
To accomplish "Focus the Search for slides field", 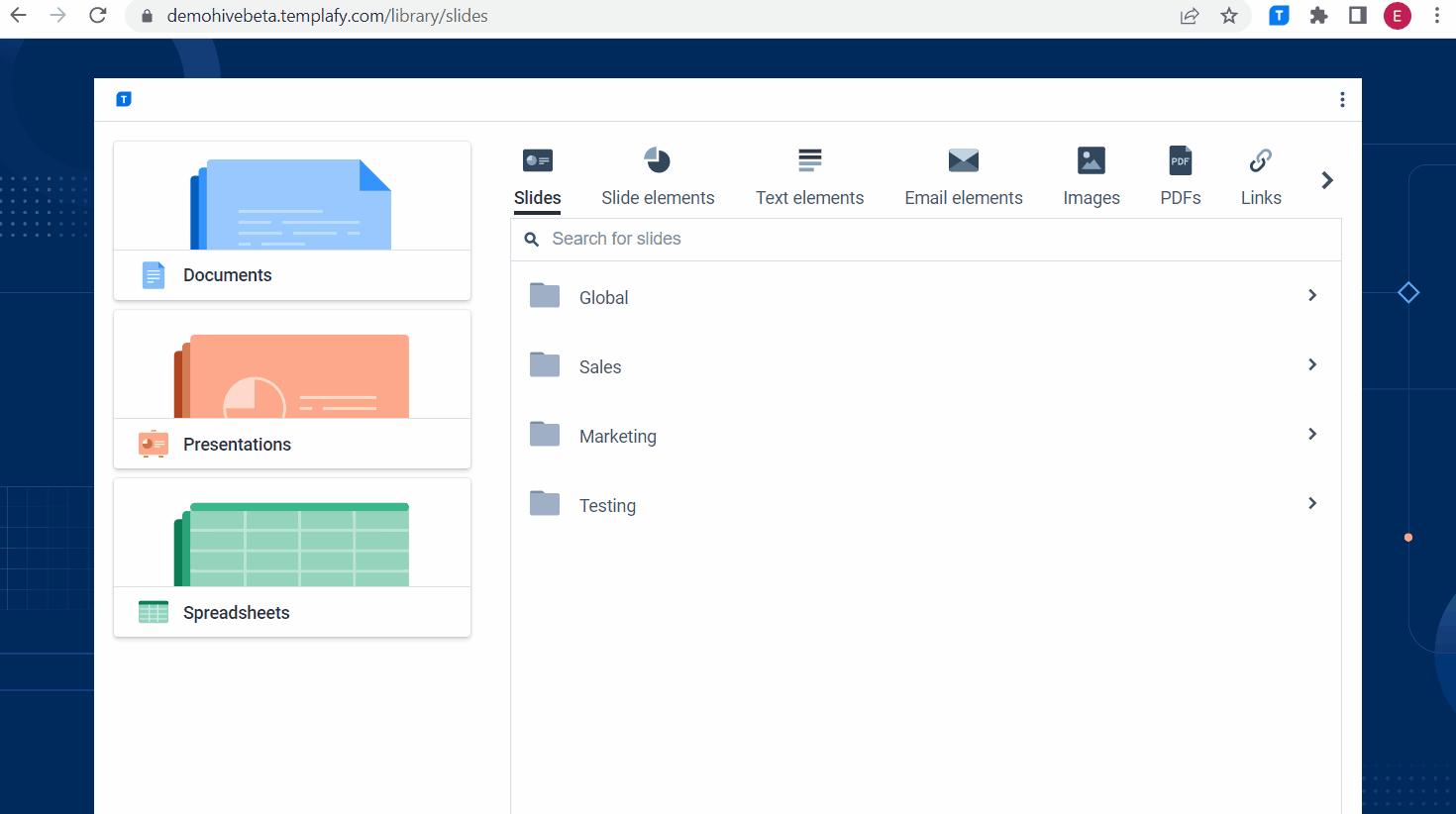I will tap(926, 239).
